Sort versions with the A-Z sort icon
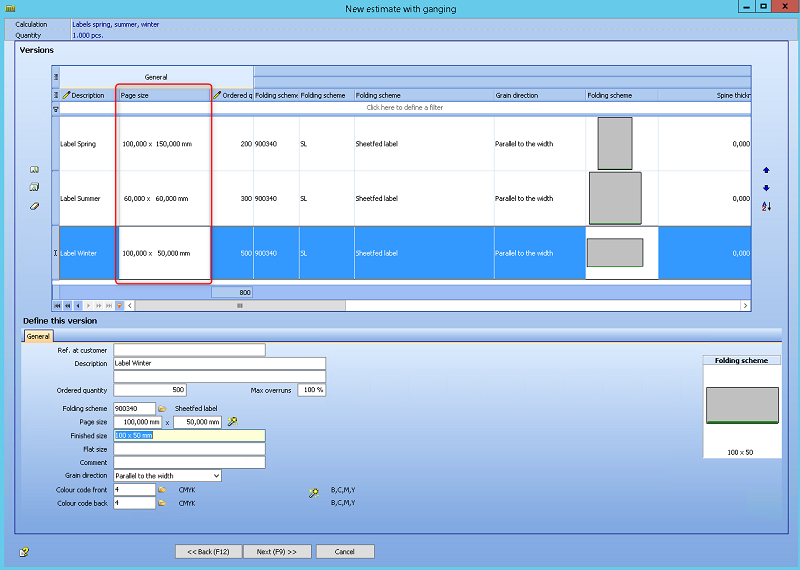The height and width of the screenshot is (570, 800). pyautogui.click(x=766, y=206)
